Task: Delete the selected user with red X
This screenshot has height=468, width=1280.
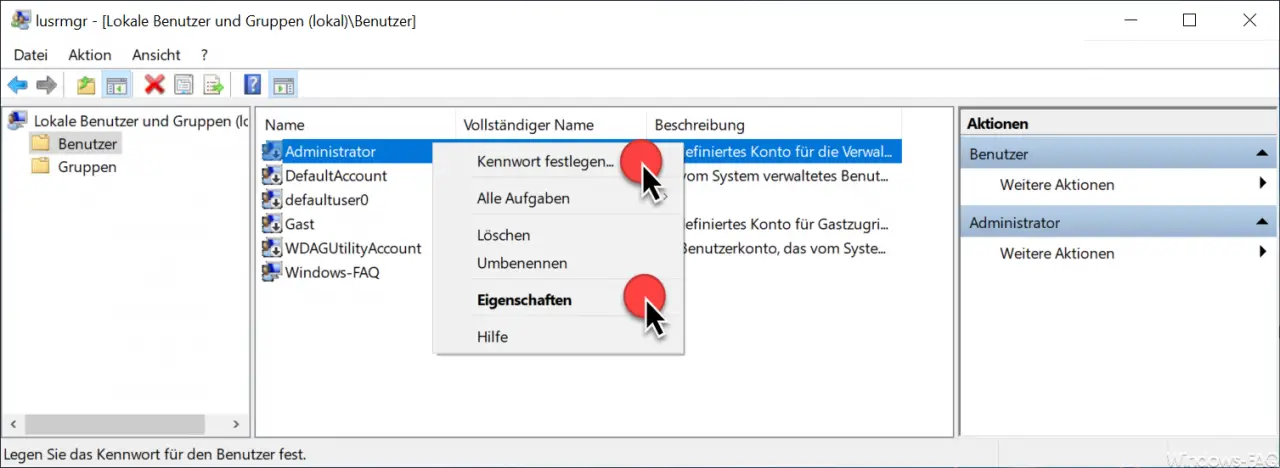Action: [154, 85]
